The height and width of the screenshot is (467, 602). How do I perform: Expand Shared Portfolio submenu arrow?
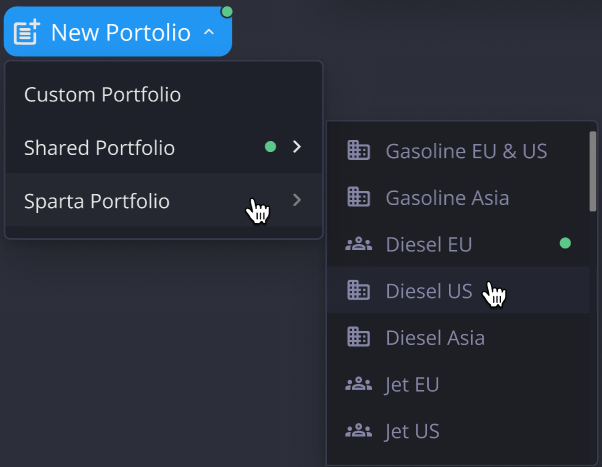pos(296,148)
